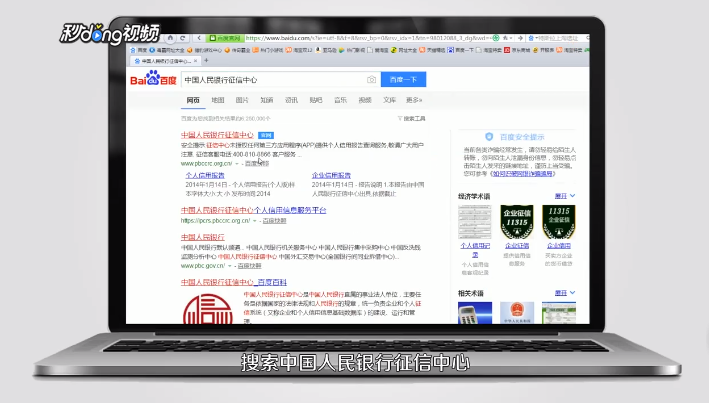Click the 企业征信 11315 badge thumbnail
This screenshot has width=709, height=403.
coord(517,222)
